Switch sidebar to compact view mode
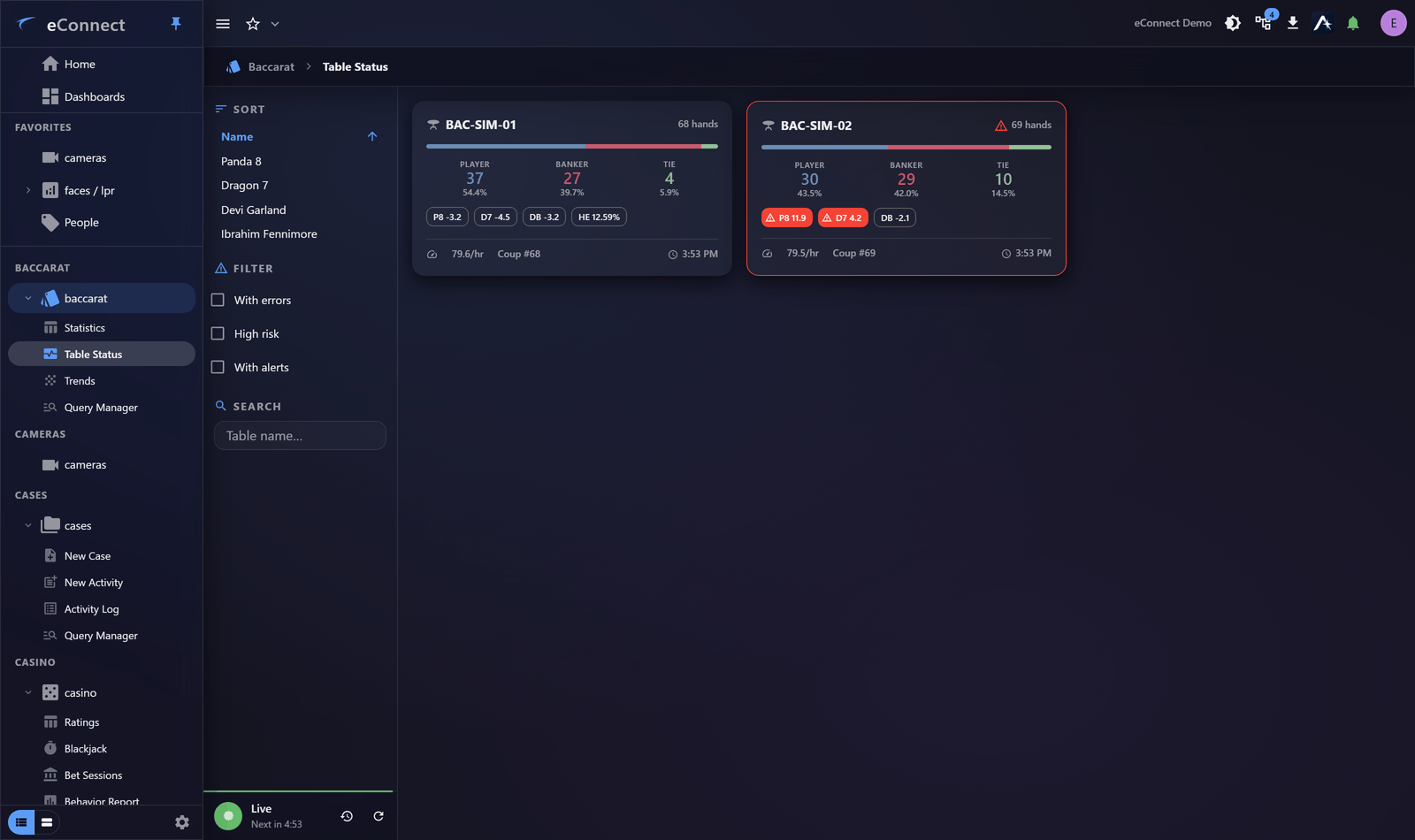 [47, 822]
